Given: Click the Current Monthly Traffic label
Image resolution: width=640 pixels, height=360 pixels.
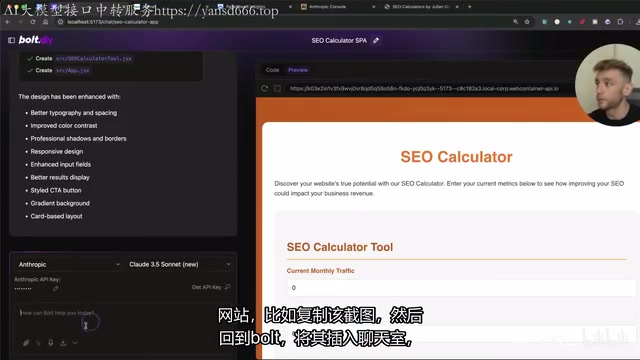Looking at the screenshot, I should click(320, 271).
